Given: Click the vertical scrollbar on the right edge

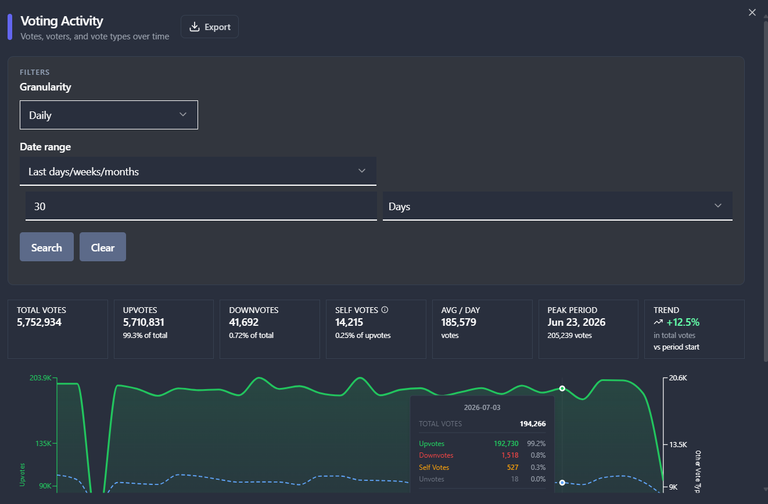Looking at the screenshot, I should tap(766, 191).
